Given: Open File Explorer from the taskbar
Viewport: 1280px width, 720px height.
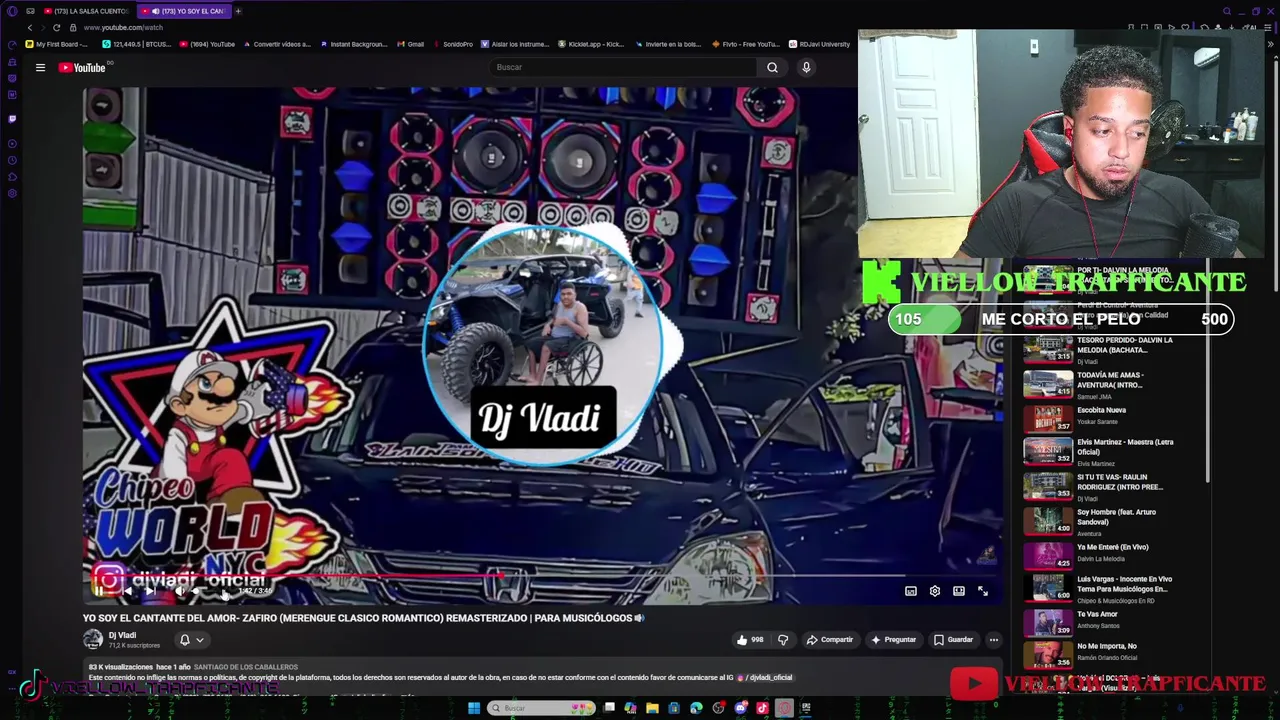Looking at the screenshot, I should (x=652, y=708).
